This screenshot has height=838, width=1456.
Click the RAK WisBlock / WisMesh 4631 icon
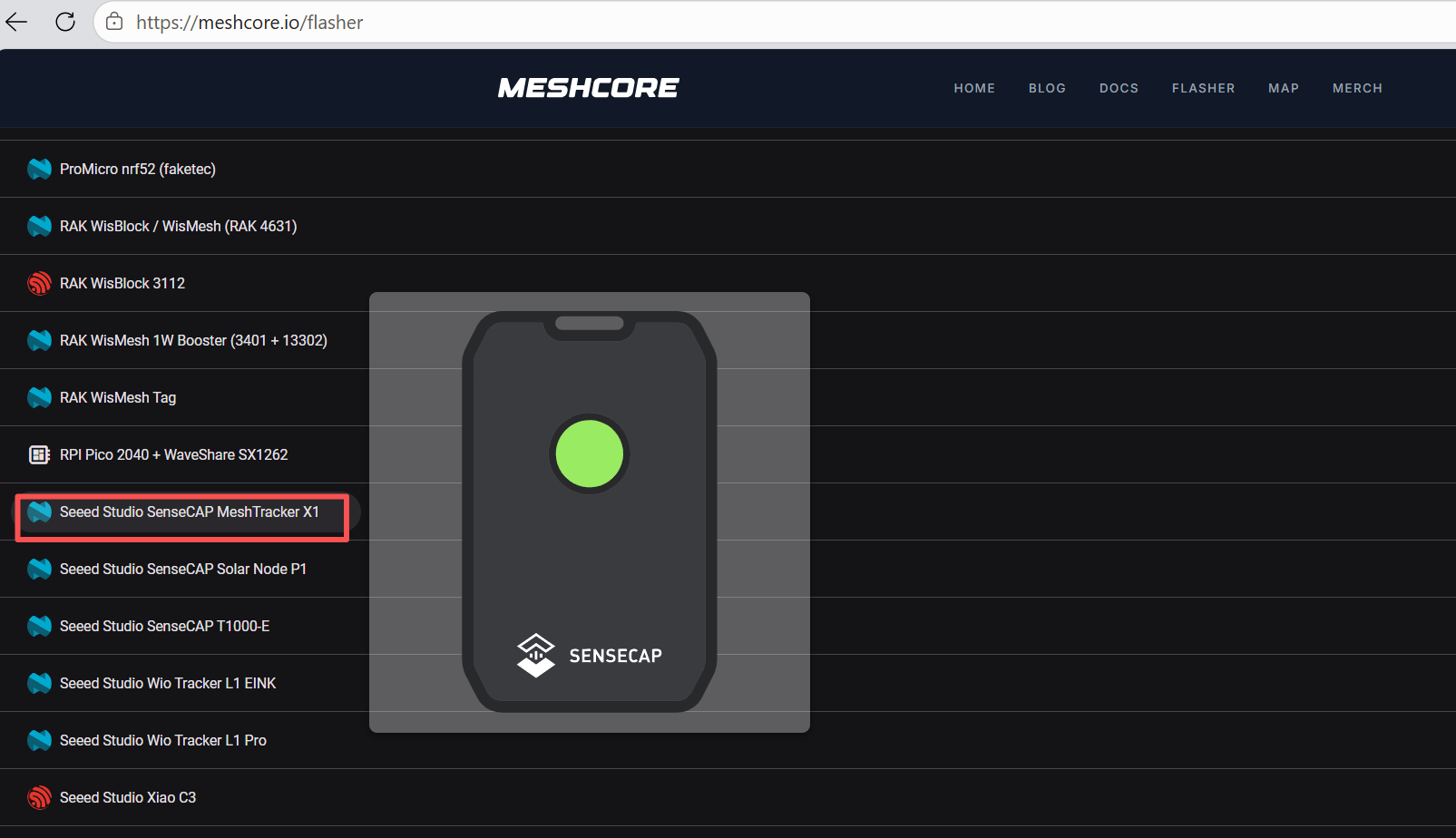click(39, 226)
